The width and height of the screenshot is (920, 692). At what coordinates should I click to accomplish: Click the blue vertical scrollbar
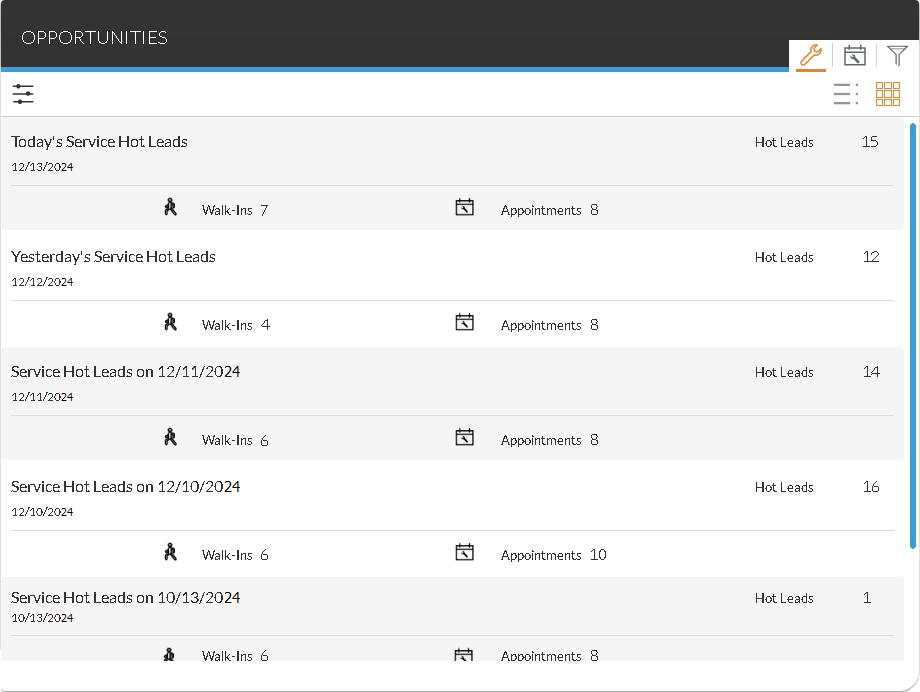pyautogui.click(x=912, y=335)
